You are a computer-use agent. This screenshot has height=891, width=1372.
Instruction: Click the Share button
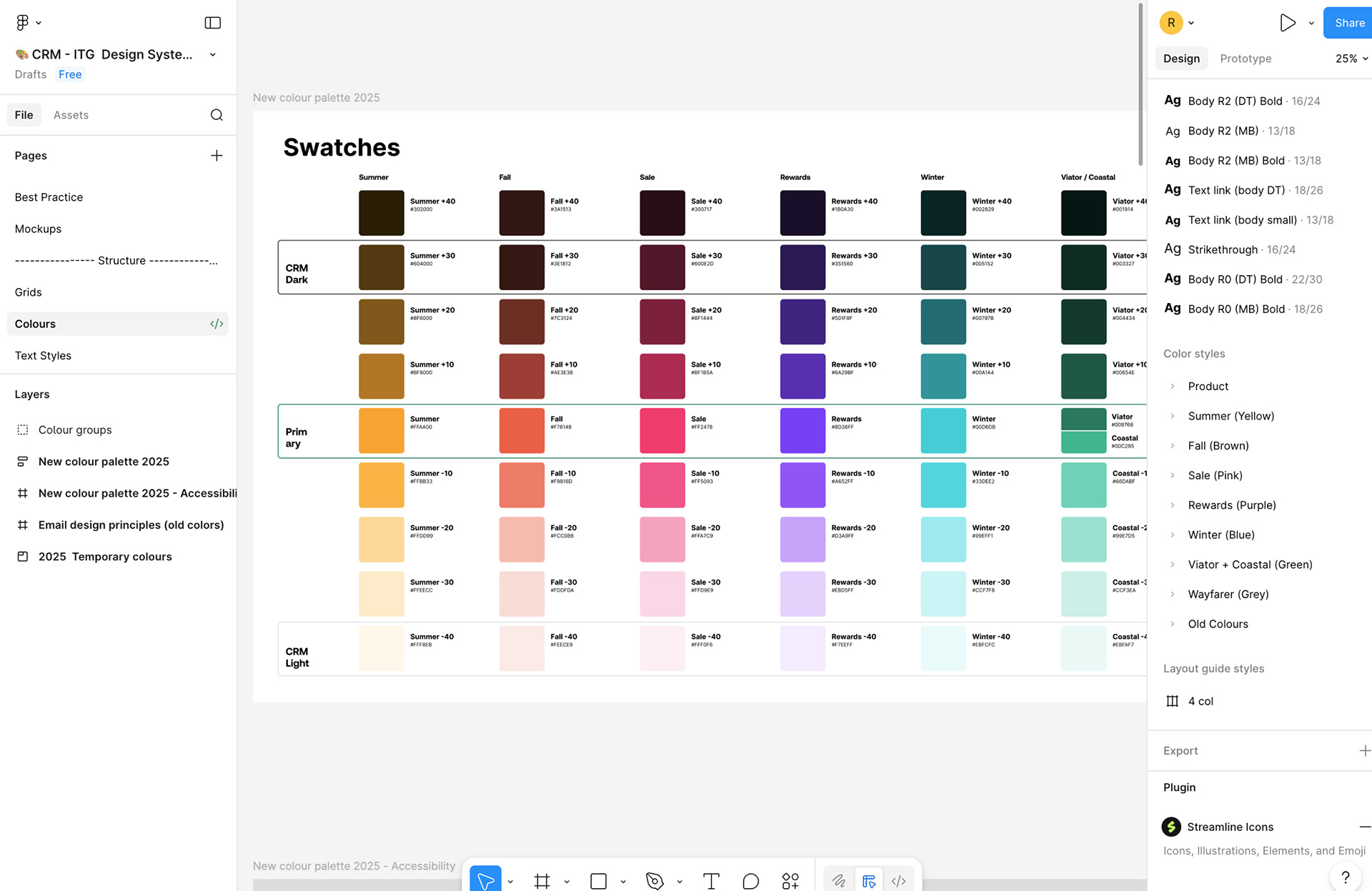point(1348,22)
